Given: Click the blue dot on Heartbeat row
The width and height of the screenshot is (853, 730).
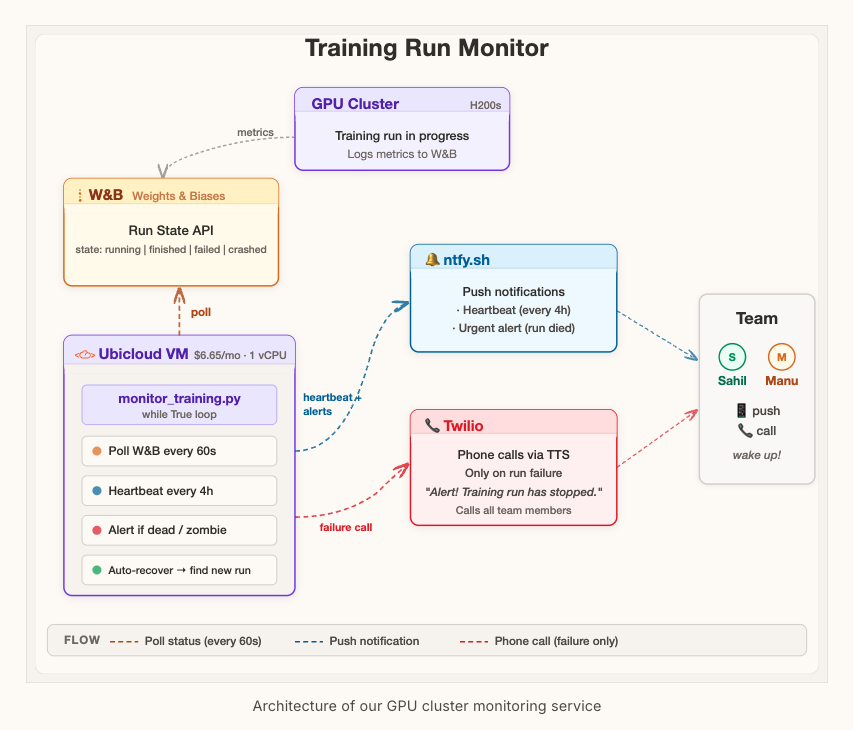Looking at the screenshot, I should (97, 491).
